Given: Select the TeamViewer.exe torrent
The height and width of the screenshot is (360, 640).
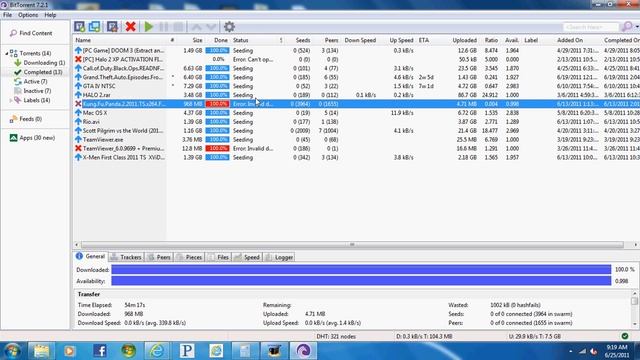Looking at the screenshot, I should click(103, 140).
